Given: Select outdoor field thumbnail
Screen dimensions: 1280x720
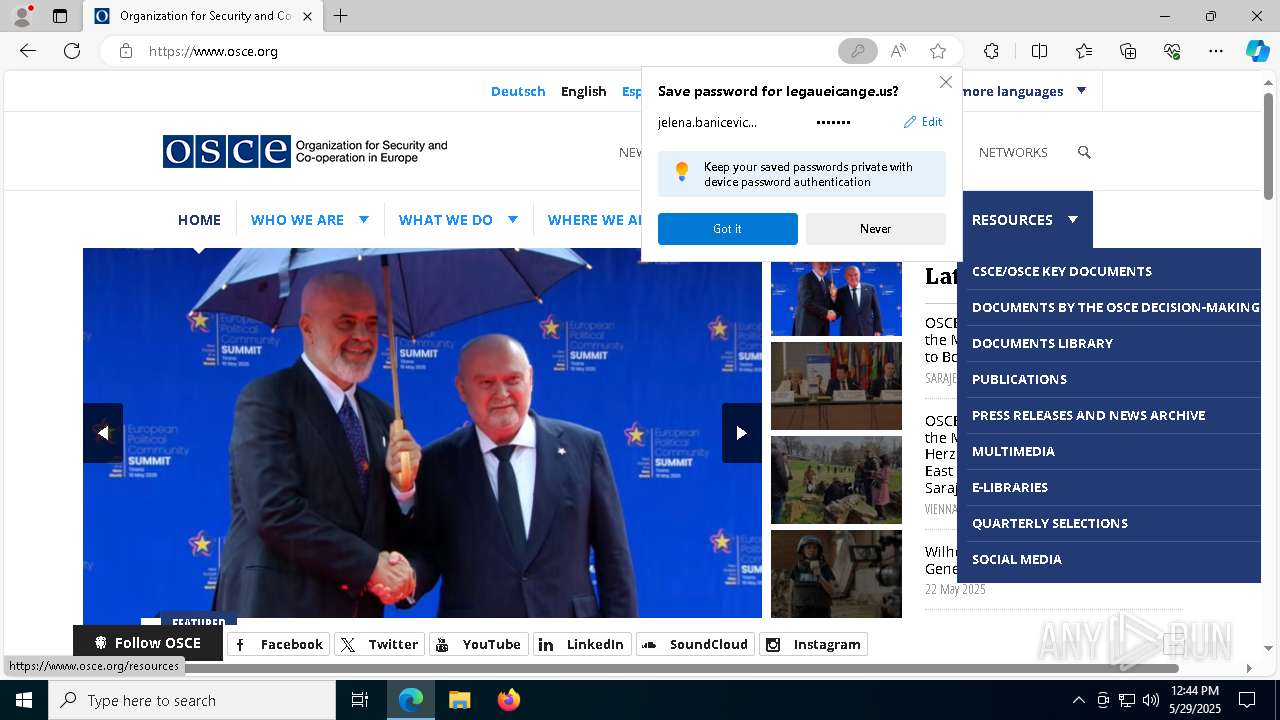Looking at the screenshot, I should [x=836, y=480].
